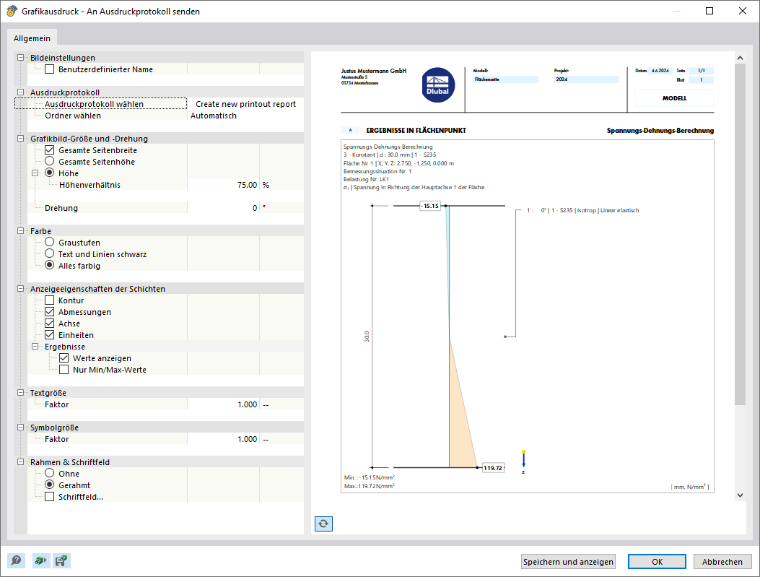Toggle the Einheiten checkbox
Screen dimensions: 760x577
49,335
